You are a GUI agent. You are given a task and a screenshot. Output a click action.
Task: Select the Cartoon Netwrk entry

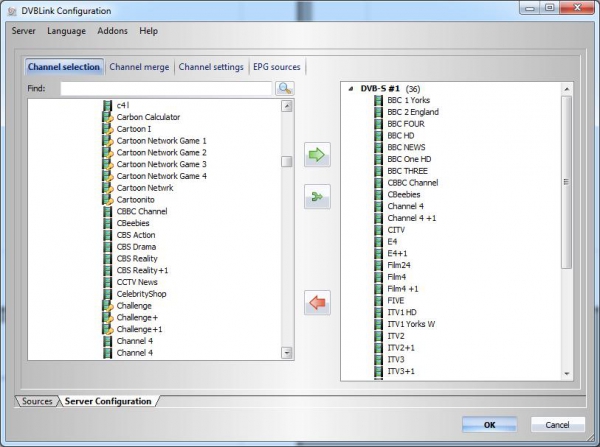pyautogui.click(x=145, y=188)
